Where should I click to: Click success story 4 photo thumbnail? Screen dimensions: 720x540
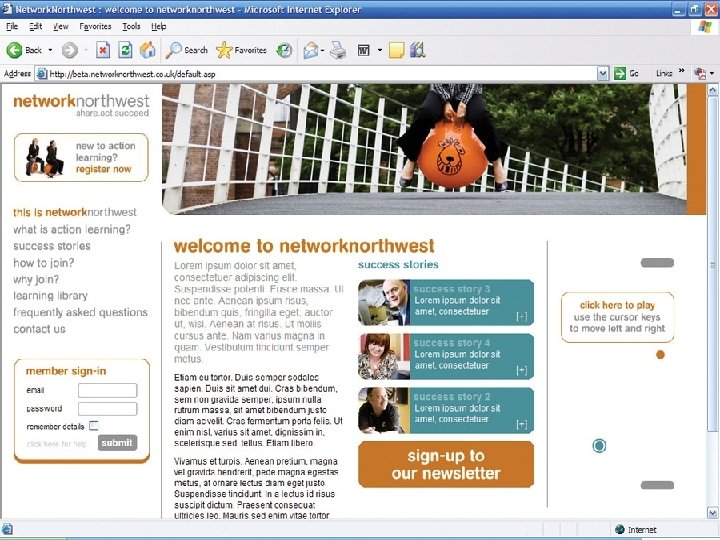pos(384,357)
